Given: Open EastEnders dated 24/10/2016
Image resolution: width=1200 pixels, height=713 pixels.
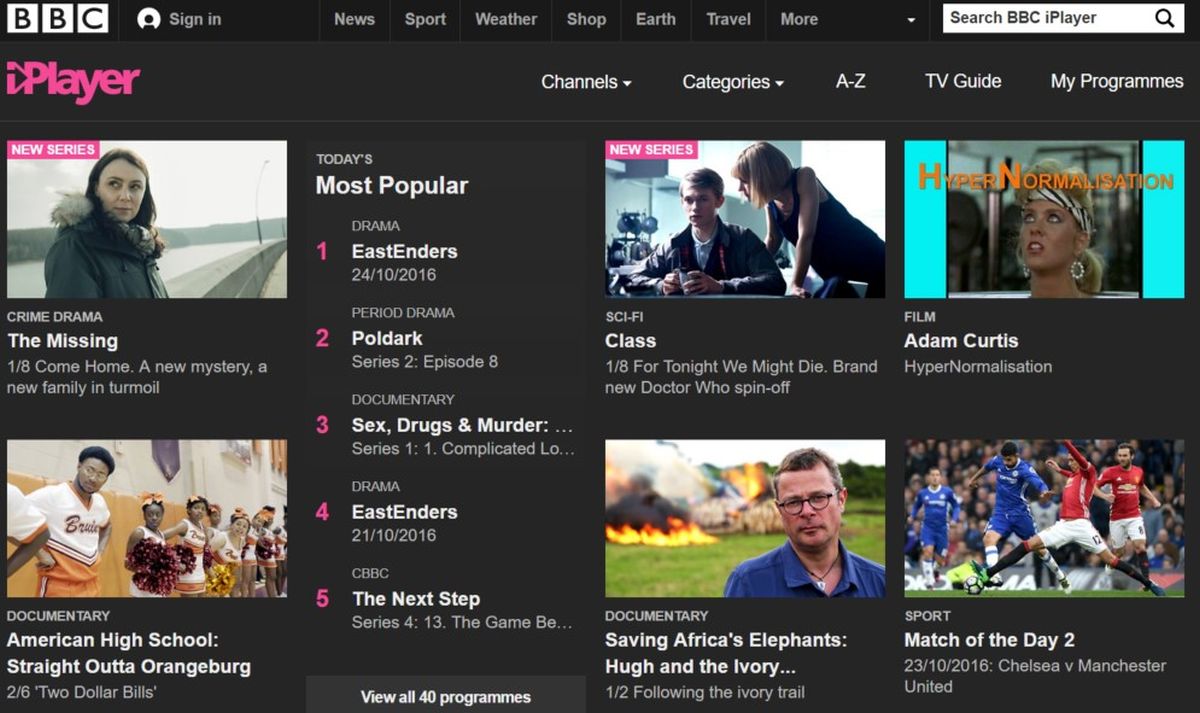Looking at the screenshot, I should click(404, 252).
